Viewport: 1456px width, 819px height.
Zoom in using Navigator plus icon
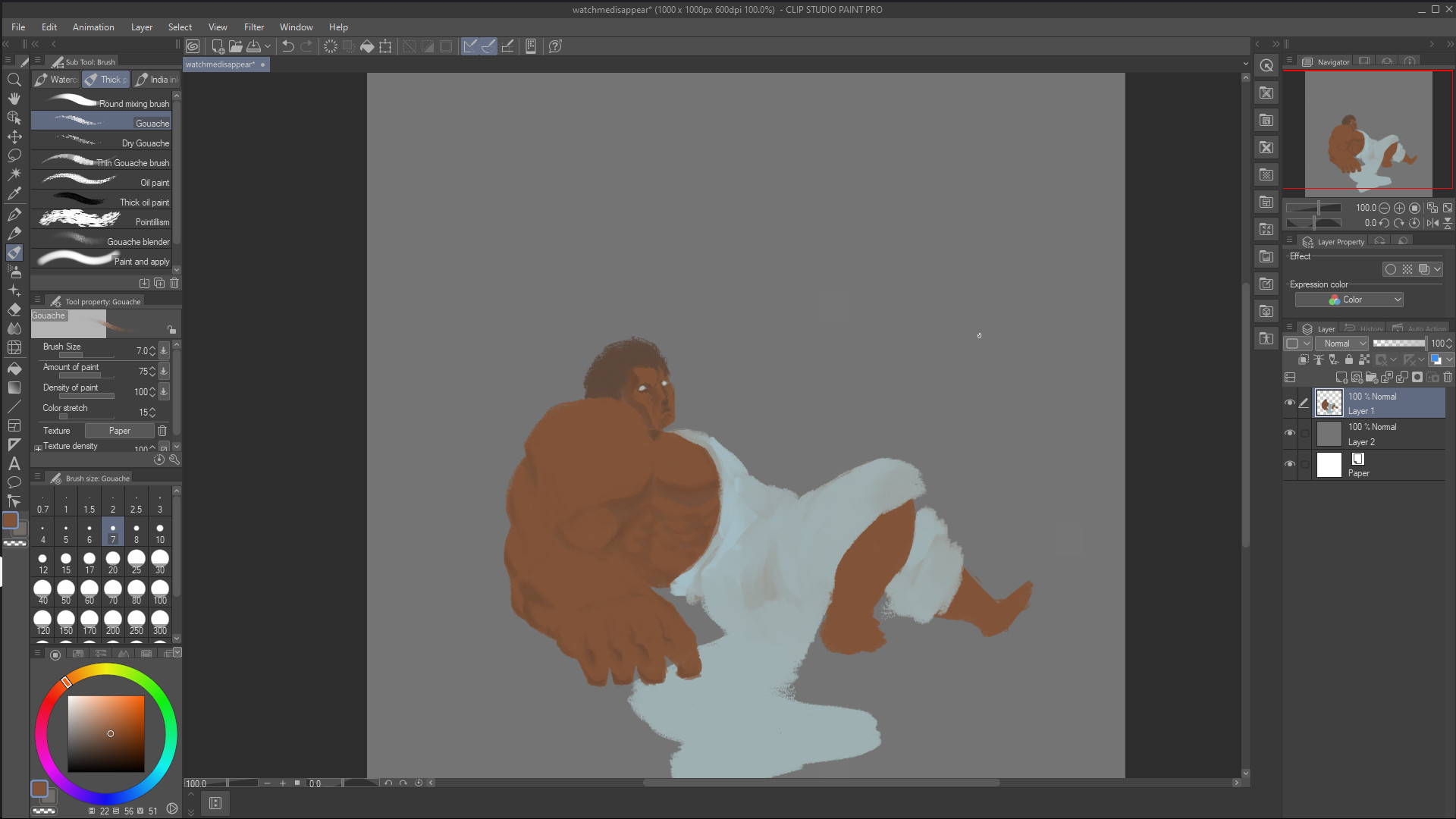(1399, 208)
